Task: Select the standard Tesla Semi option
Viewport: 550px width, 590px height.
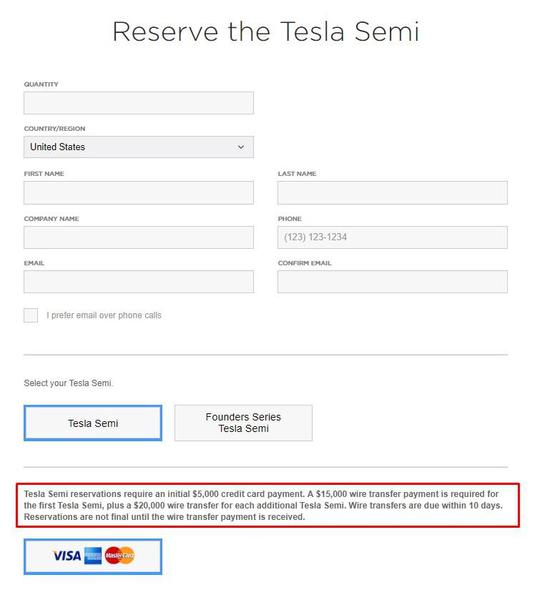Action: (93, 423)
